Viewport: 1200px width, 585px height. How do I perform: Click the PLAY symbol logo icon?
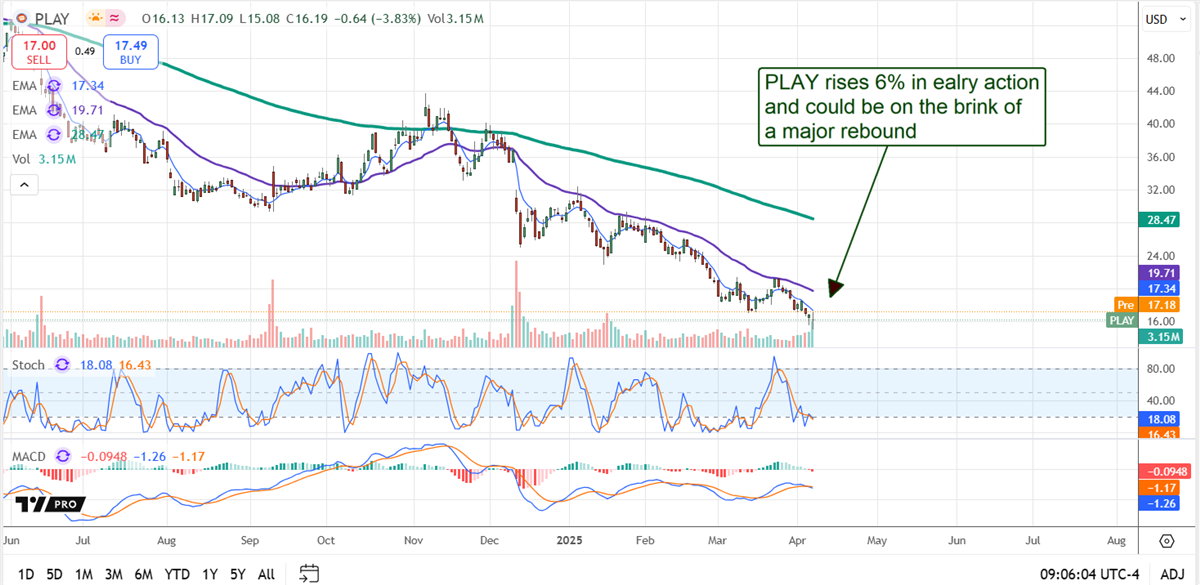tap(20, 19)
